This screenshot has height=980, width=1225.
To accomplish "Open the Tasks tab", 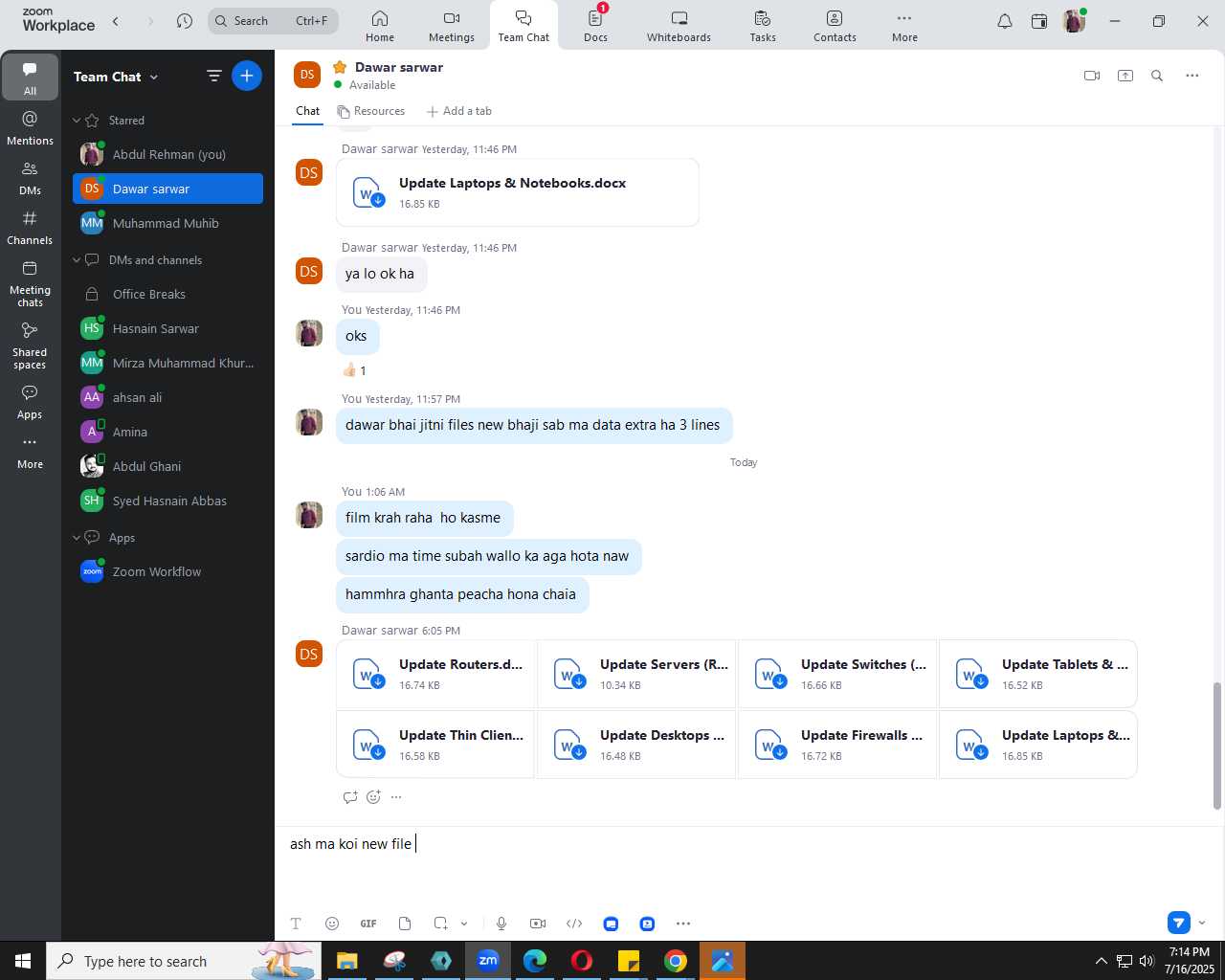I will coord(763,26).
